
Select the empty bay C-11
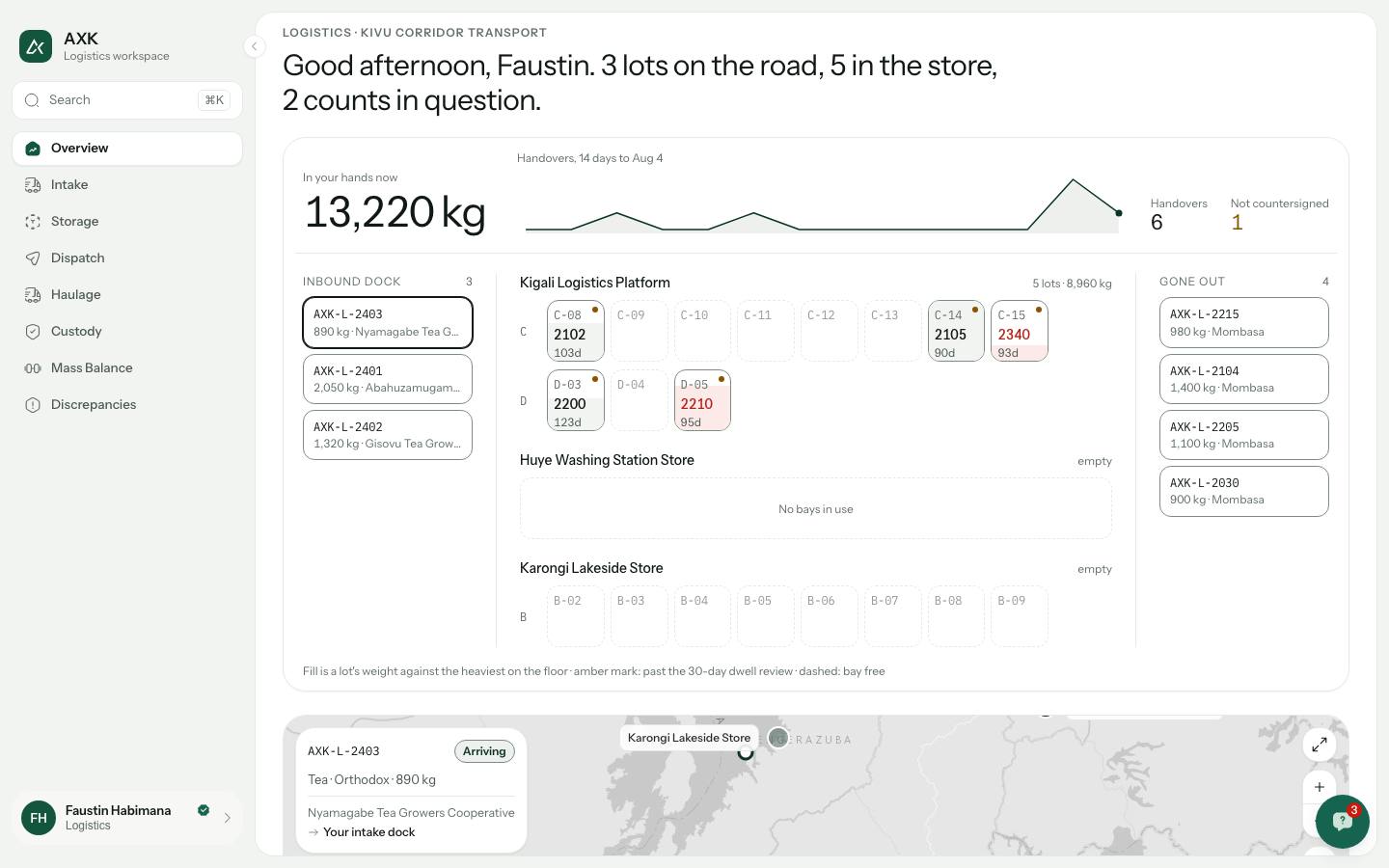766,331
